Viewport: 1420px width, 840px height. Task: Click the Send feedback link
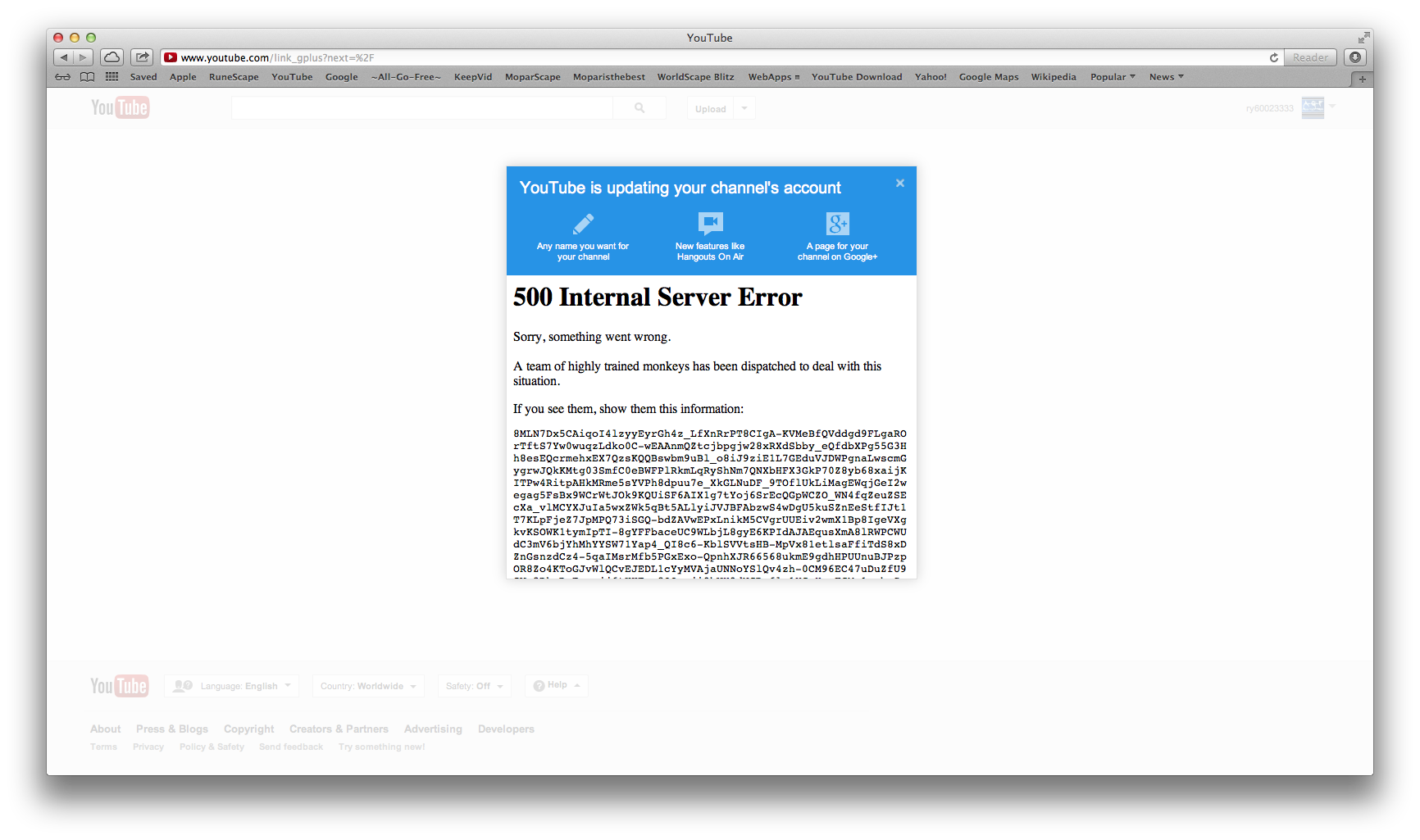291,747
